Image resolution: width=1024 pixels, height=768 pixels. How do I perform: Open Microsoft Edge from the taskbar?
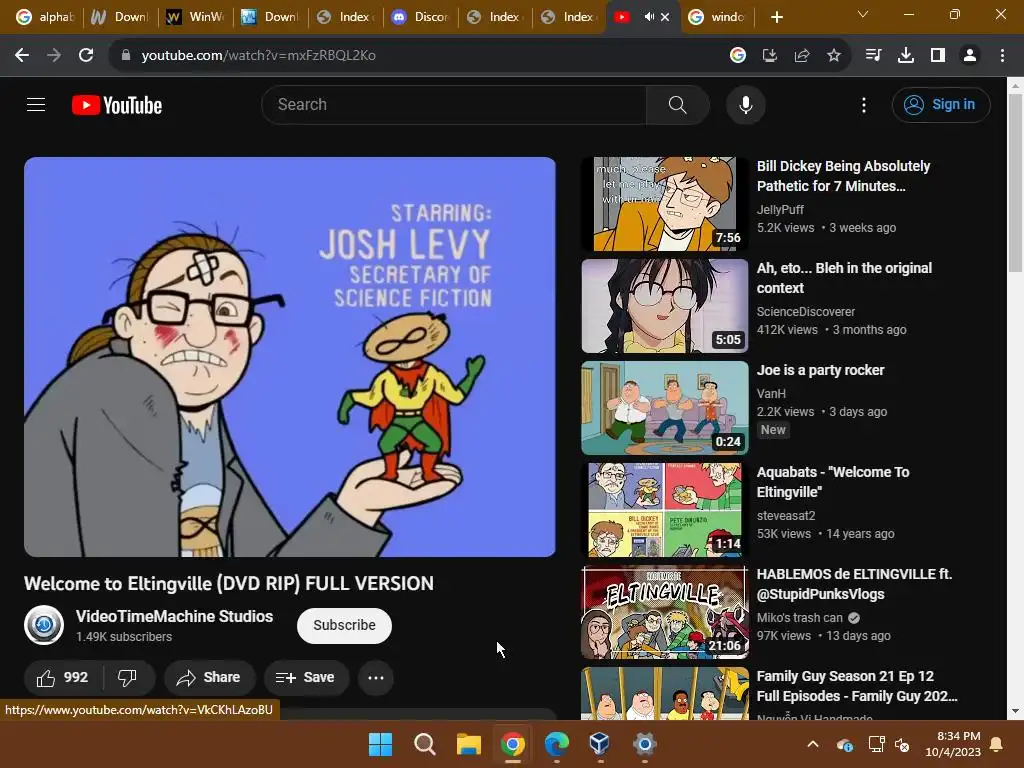coord(556,744)
